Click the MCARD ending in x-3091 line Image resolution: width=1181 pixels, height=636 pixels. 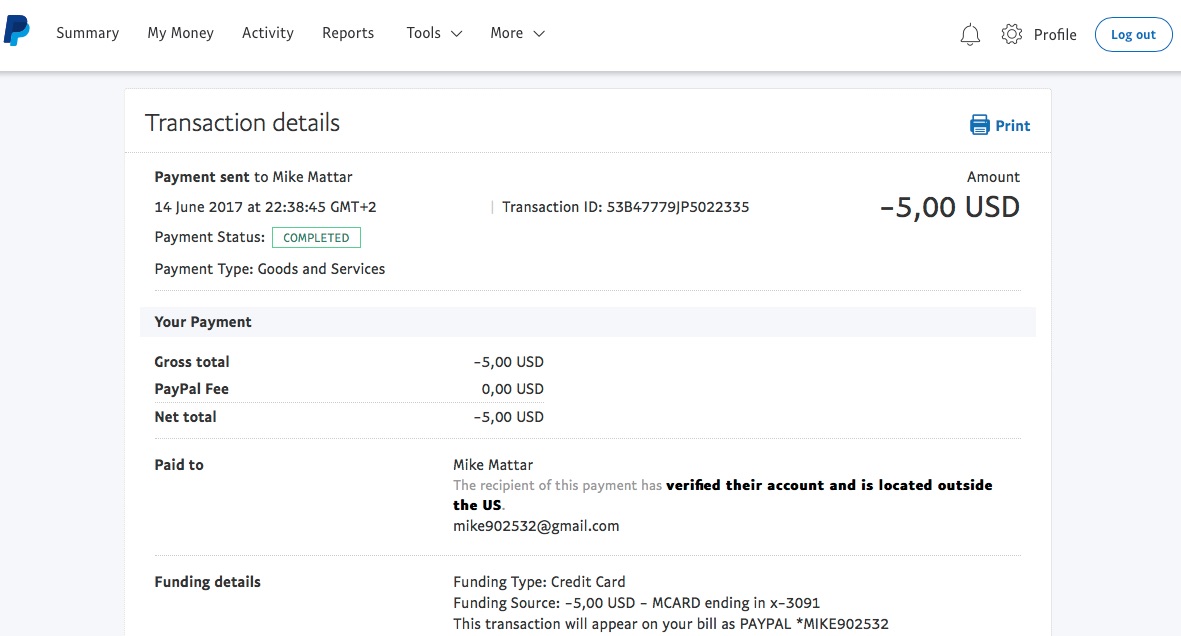click(636, 603)
